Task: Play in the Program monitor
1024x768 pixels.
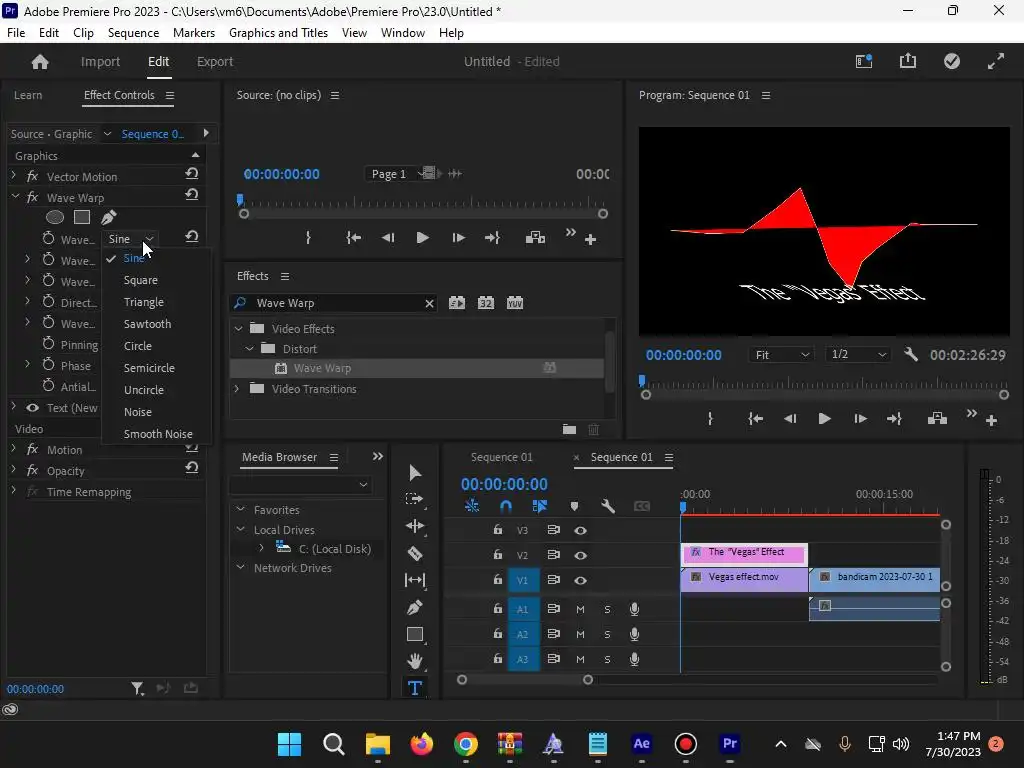Action: 824,419
